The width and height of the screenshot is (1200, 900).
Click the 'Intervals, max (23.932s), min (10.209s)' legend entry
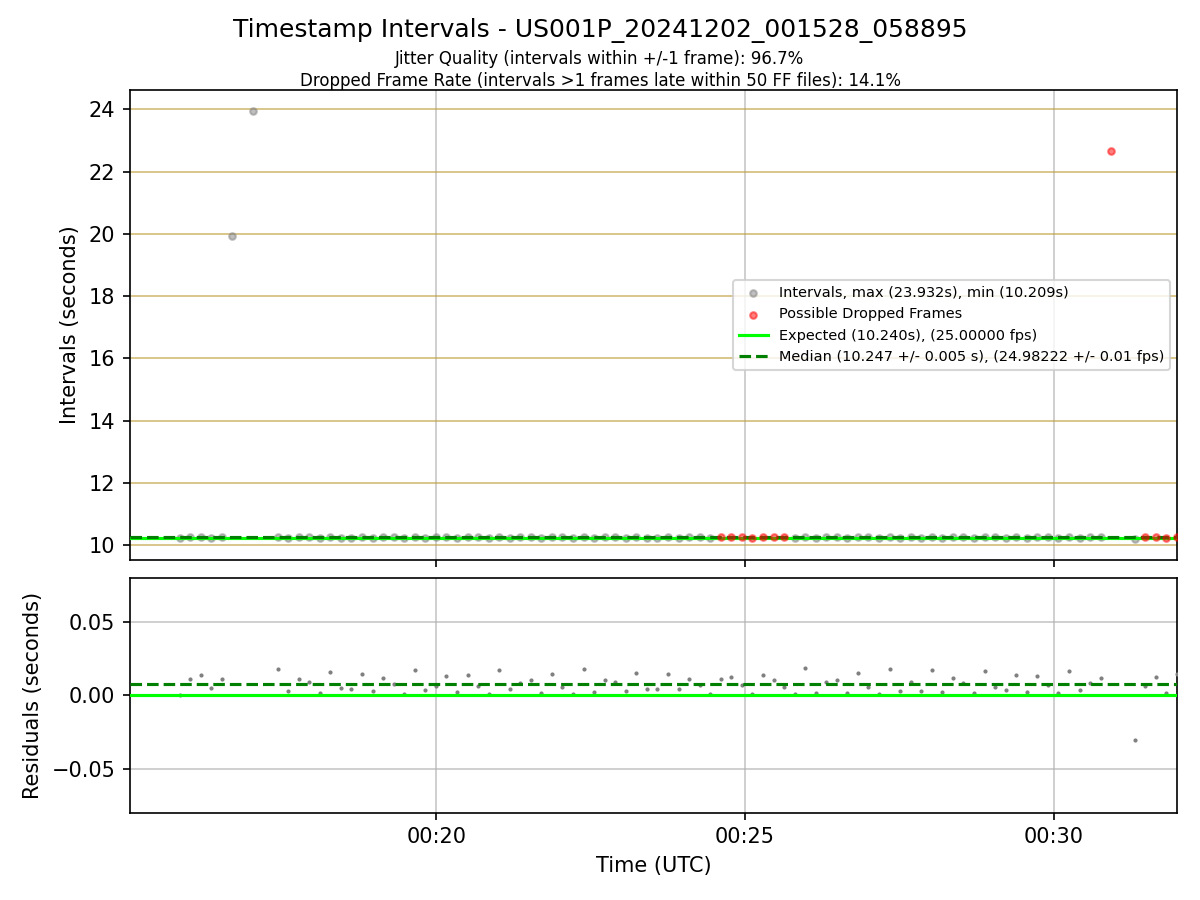pos(924,292)
